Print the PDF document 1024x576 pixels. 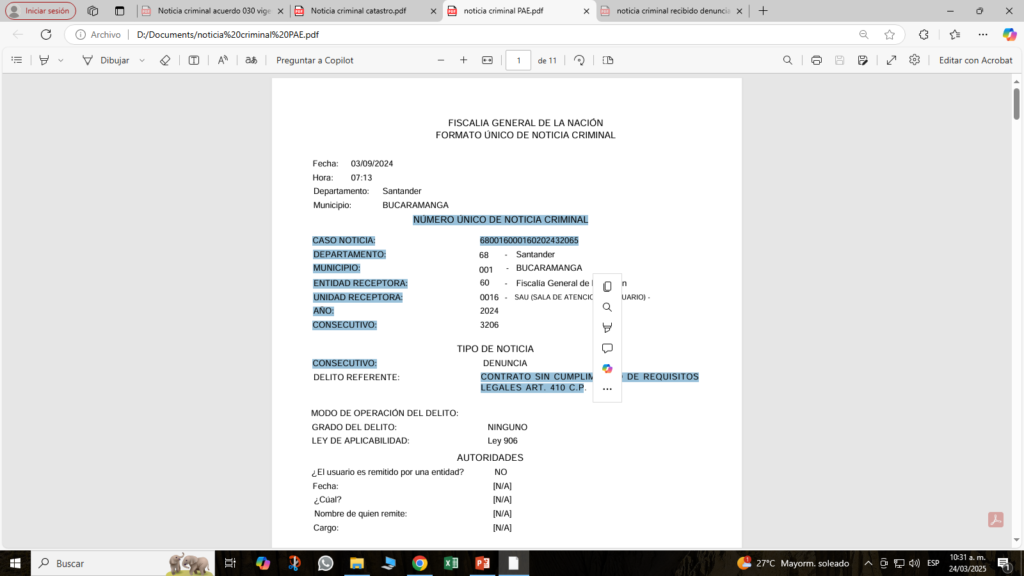tap(816, 60)
